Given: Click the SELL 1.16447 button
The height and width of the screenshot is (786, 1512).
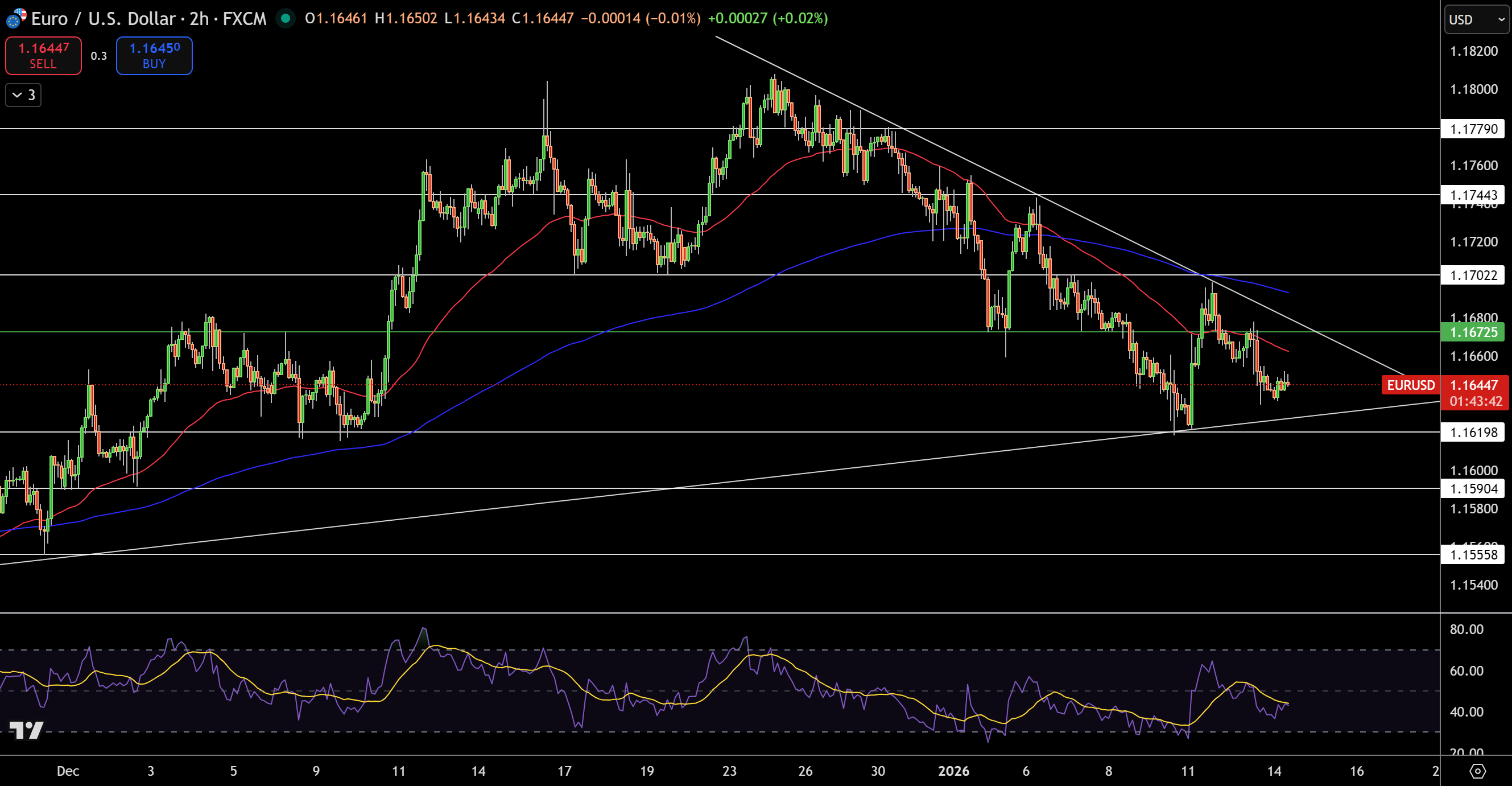Looking at the screenshot, I should tap(43, 56).
